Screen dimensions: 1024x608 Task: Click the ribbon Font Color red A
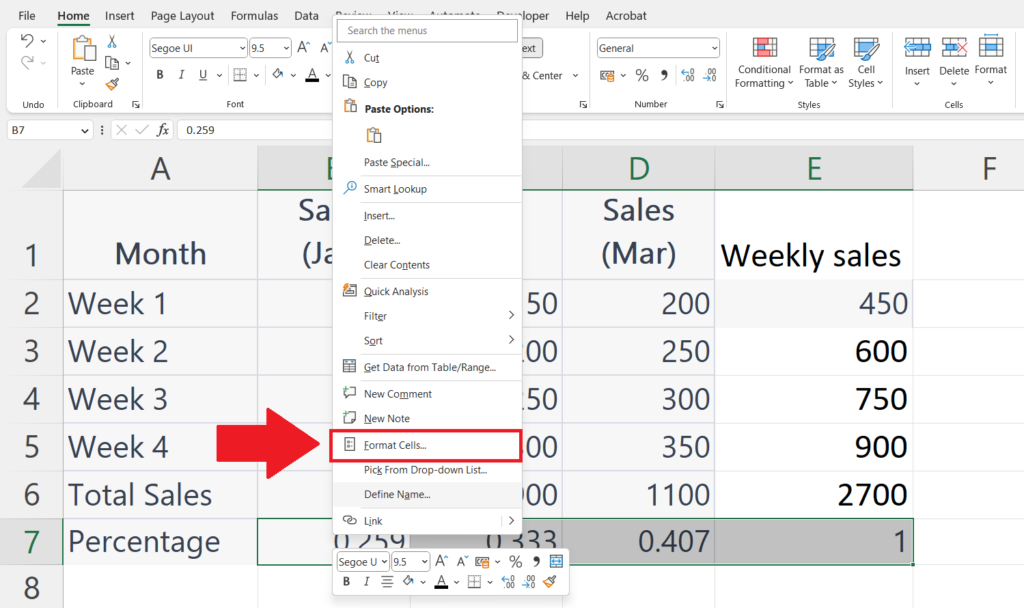click(x=312, y=75)
